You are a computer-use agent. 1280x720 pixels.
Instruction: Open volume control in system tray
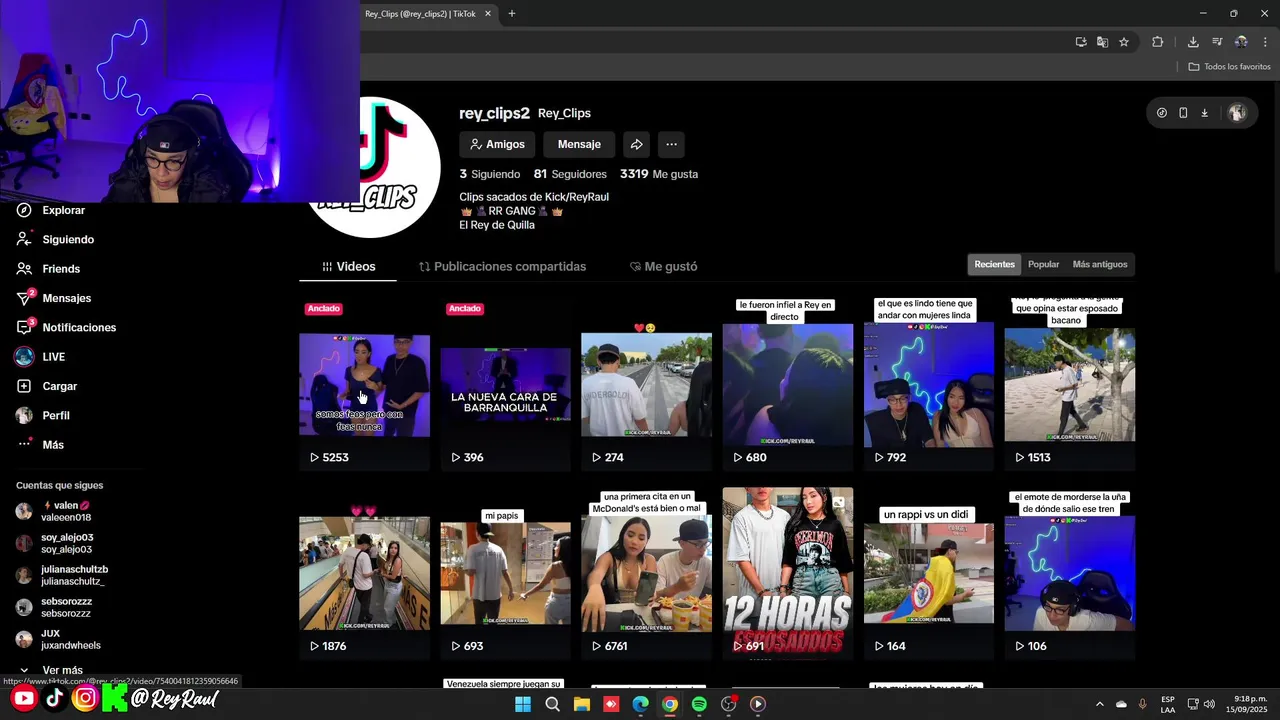click(x=1210, y=704)
